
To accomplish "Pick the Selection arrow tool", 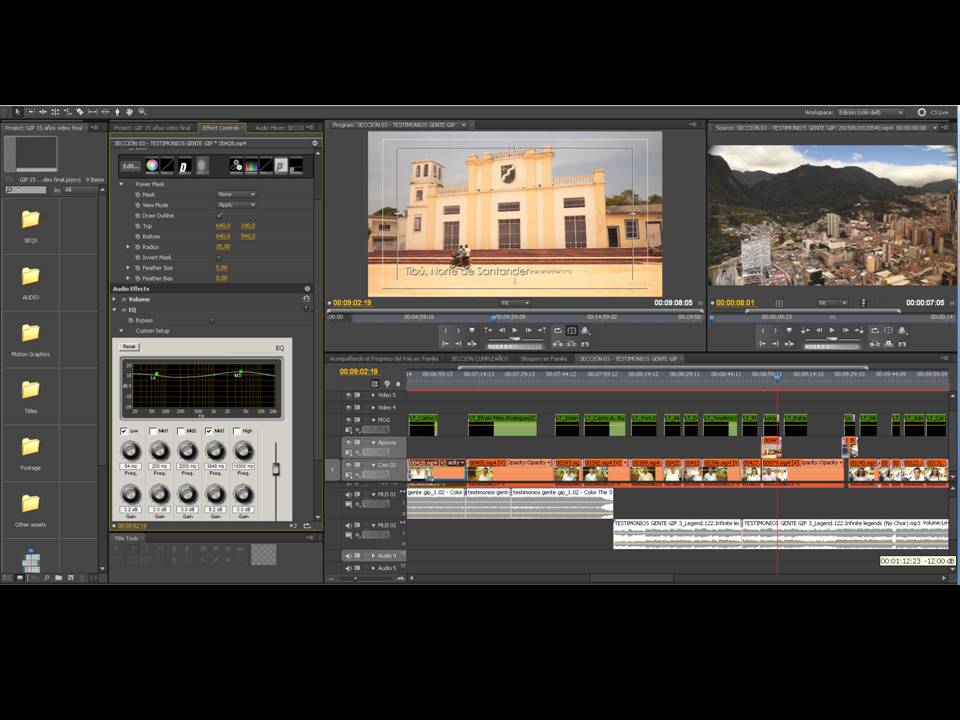I will (x=18, y=112).
